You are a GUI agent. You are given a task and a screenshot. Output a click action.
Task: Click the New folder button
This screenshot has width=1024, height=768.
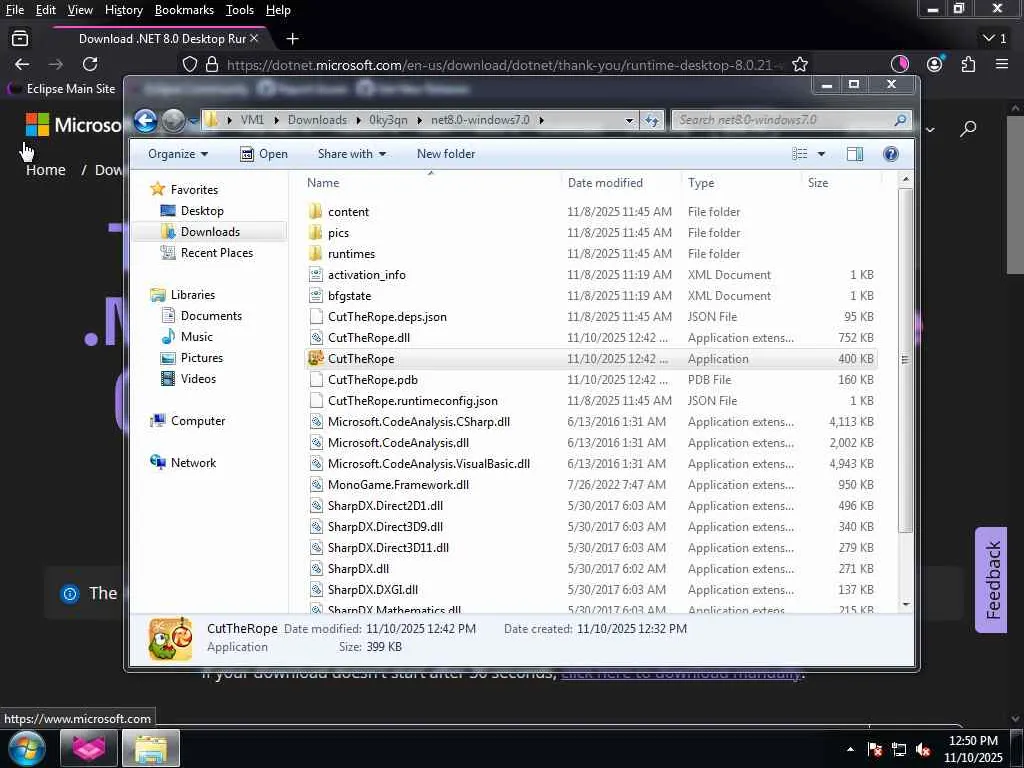pyautogui.click(x=446, y=154)
